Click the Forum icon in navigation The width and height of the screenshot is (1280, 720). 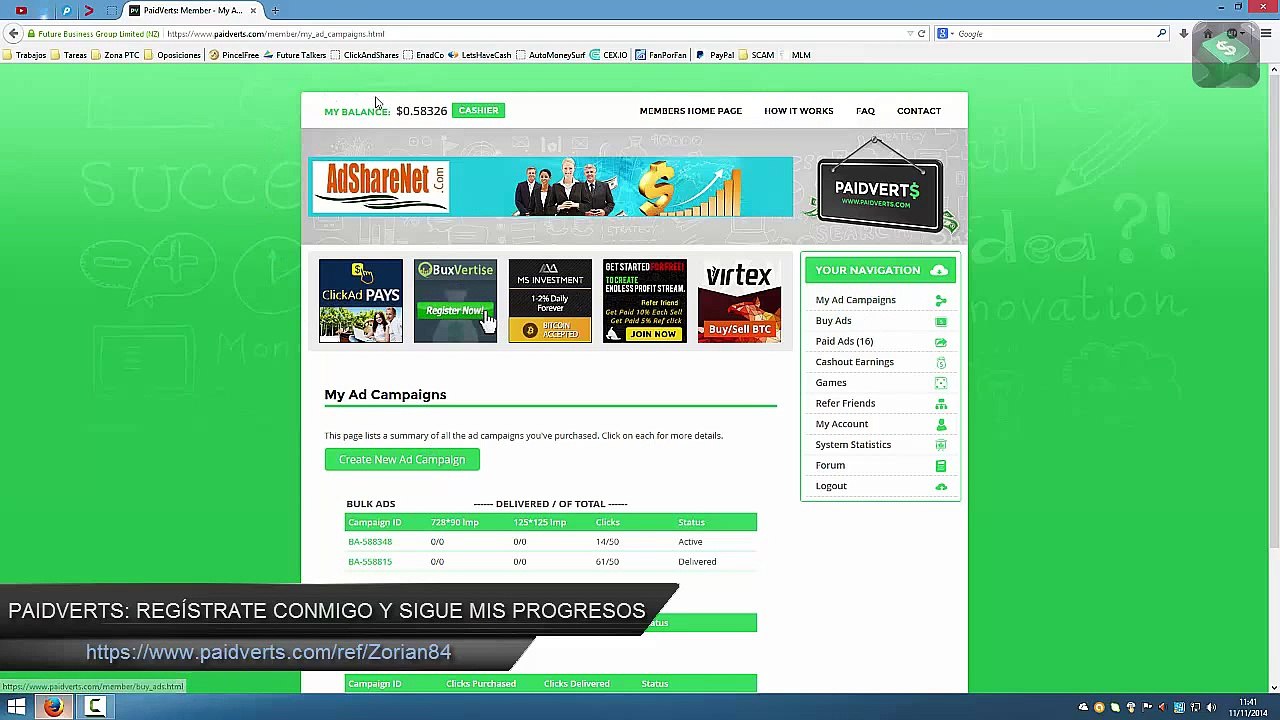[x=940, y=466]
